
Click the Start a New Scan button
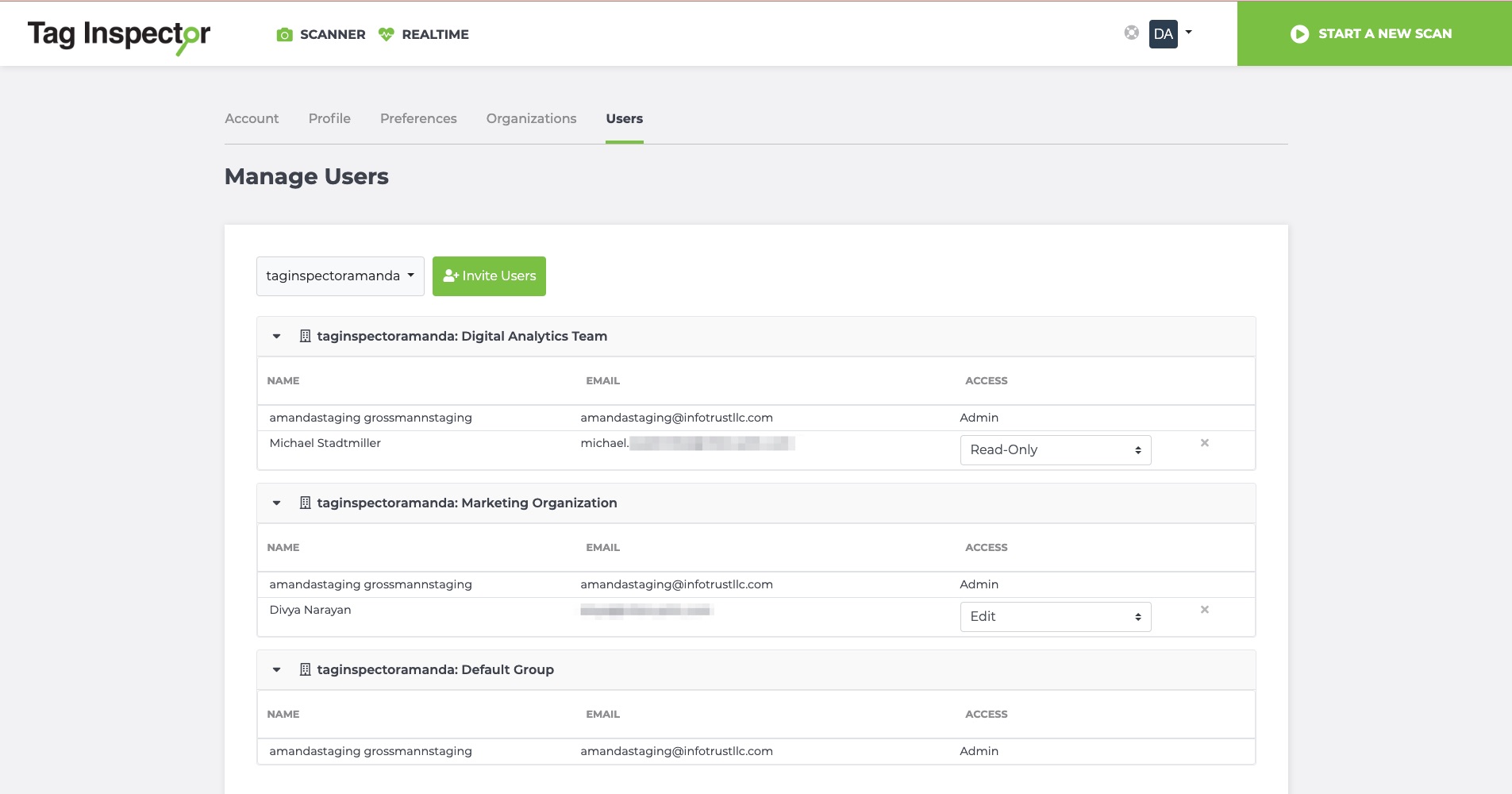1375,34
